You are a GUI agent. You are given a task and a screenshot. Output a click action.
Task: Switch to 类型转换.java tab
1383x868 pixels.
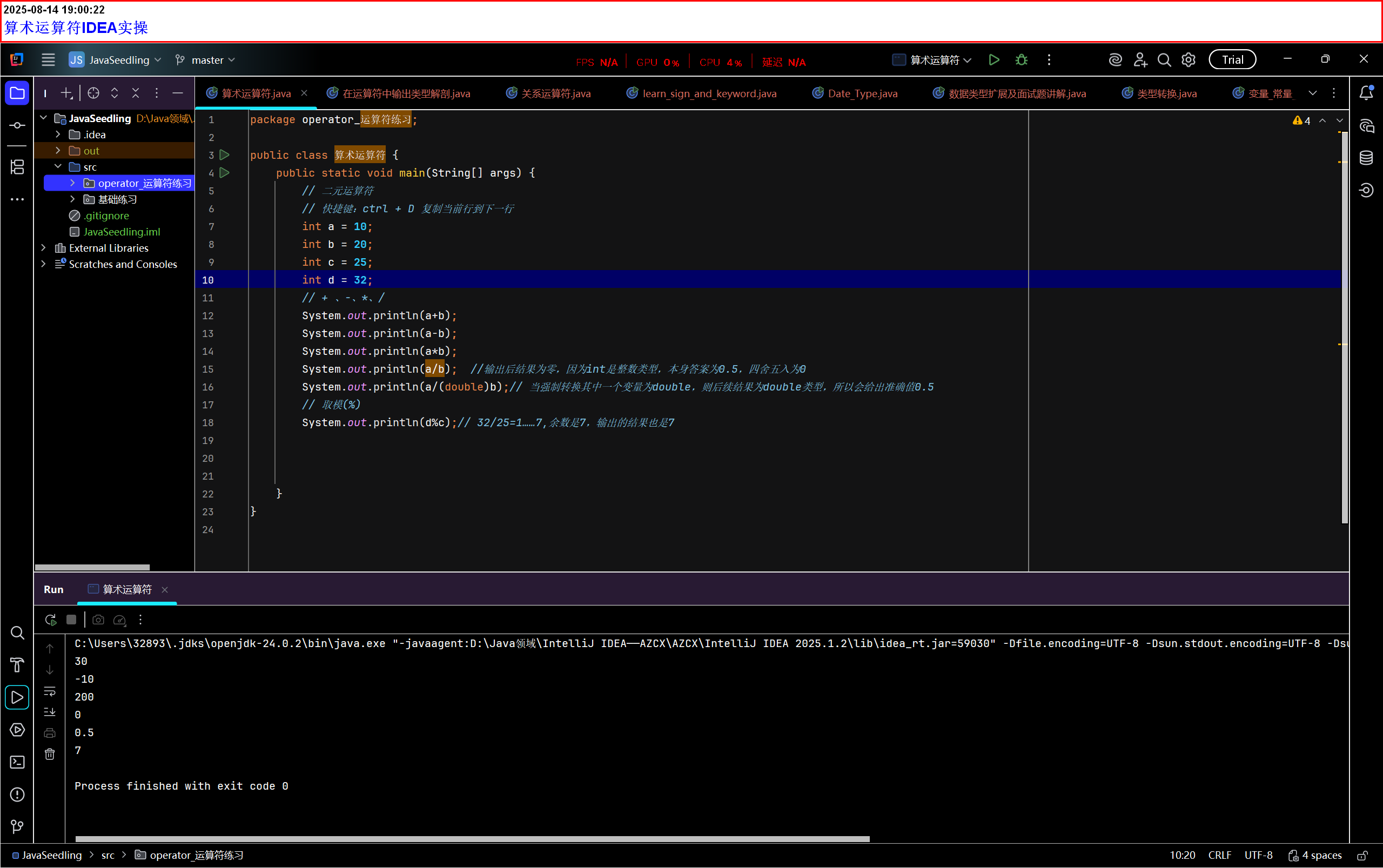[1160, 93]
